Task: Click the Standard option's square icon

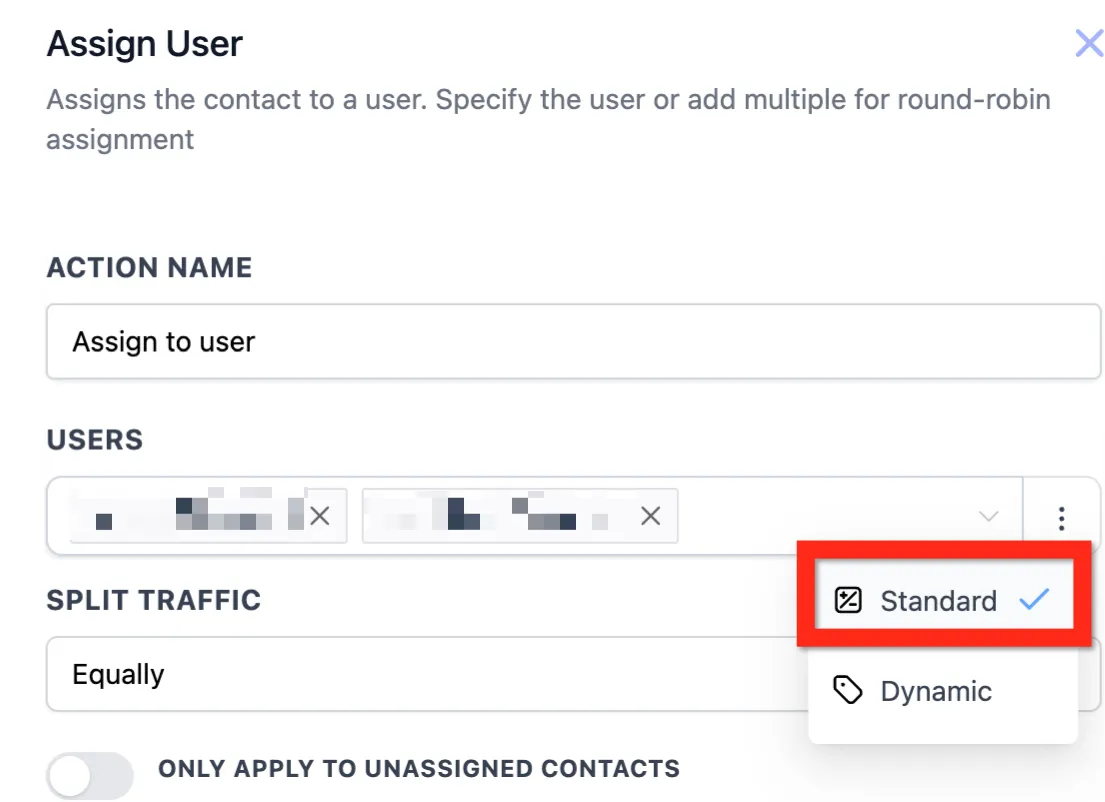Action: [x=848, y=600]
